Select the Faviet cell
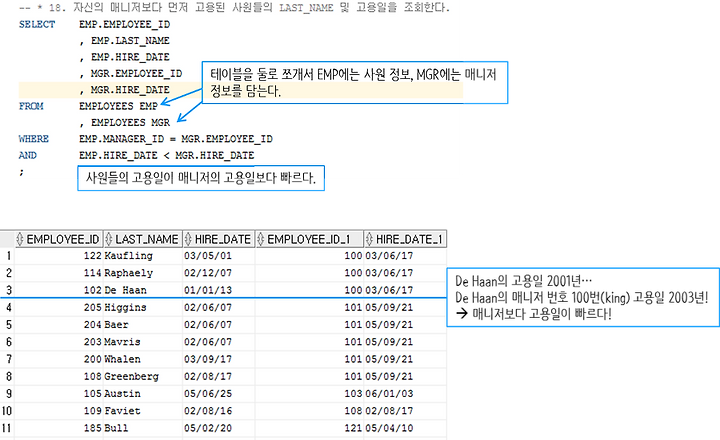 143,411
